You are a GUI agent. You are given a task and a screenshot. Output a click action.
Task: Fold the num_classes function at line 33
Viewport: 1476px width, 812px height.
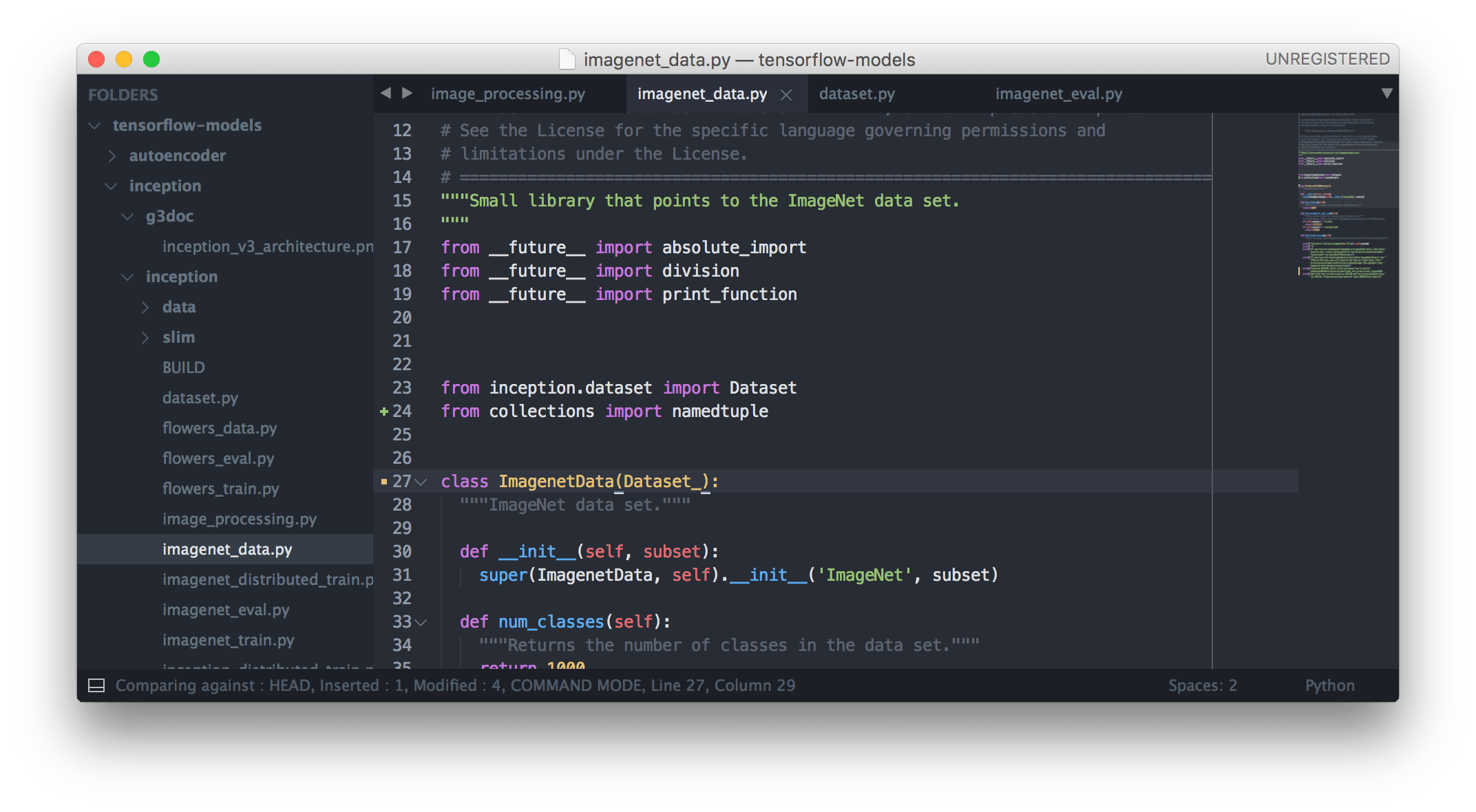421,622
